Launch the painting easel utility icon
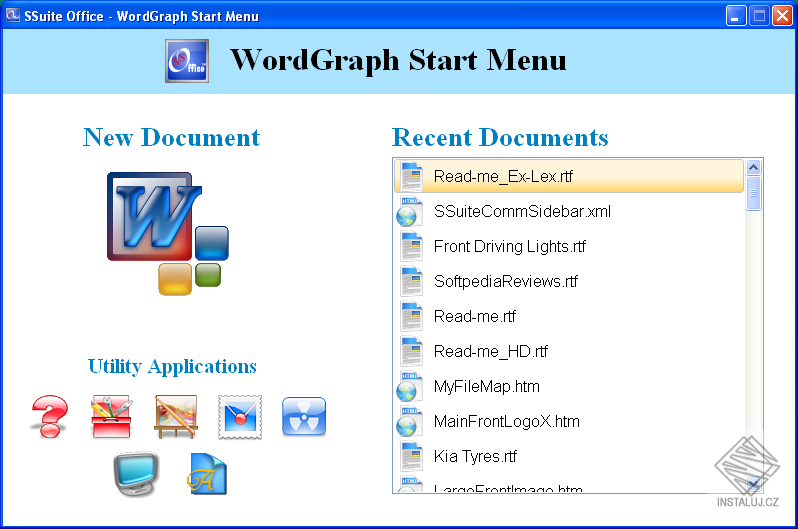This screenshot has width=798, height=529. click(x=176, y=416)
